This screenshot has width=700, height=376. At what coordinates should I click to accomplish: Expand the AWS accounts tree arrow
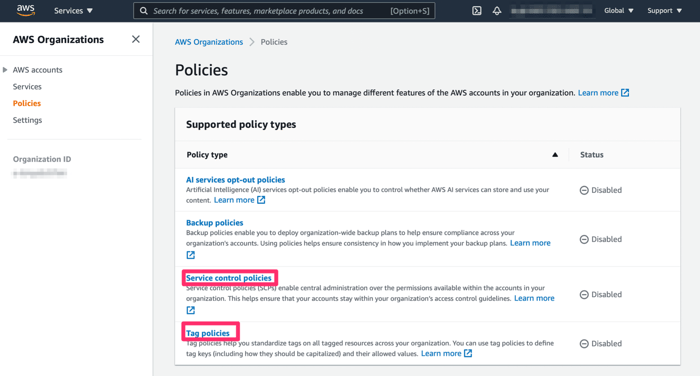click(x=5, y=70)
